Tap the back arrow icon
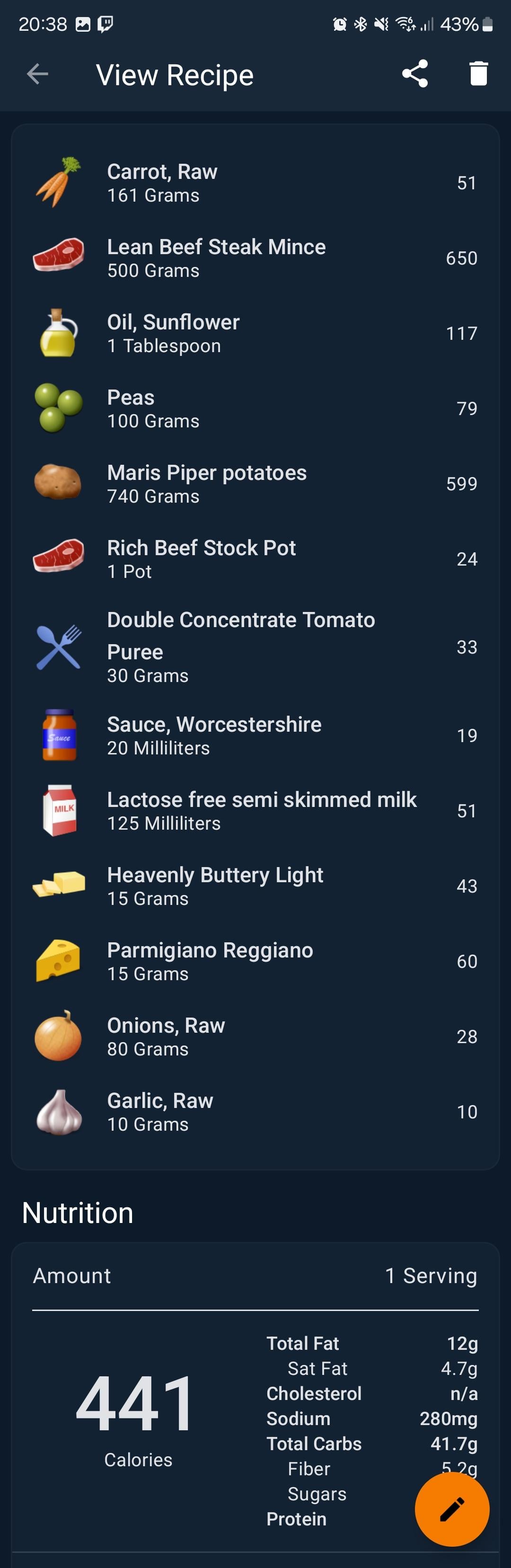 tap(38, 74)
